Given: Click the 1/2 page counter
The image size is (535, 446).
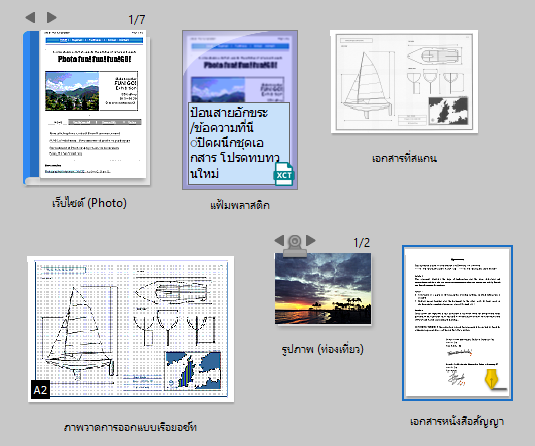Looking at the screenshot, I should click(x=361, y=243).
